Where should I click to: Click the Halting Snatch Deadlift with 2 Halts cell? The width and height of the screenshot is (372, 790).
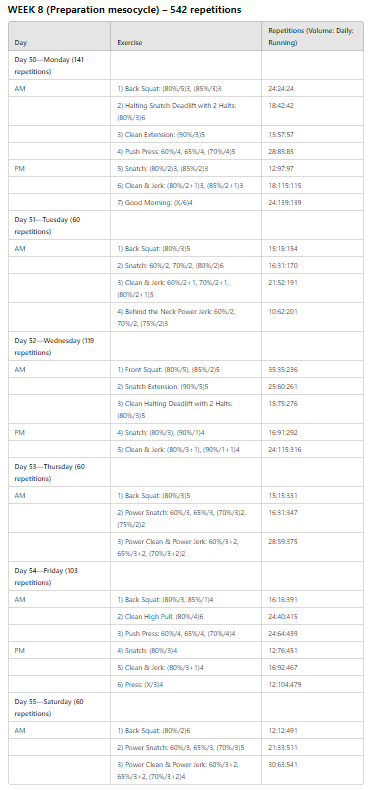(x=186, y=111)
